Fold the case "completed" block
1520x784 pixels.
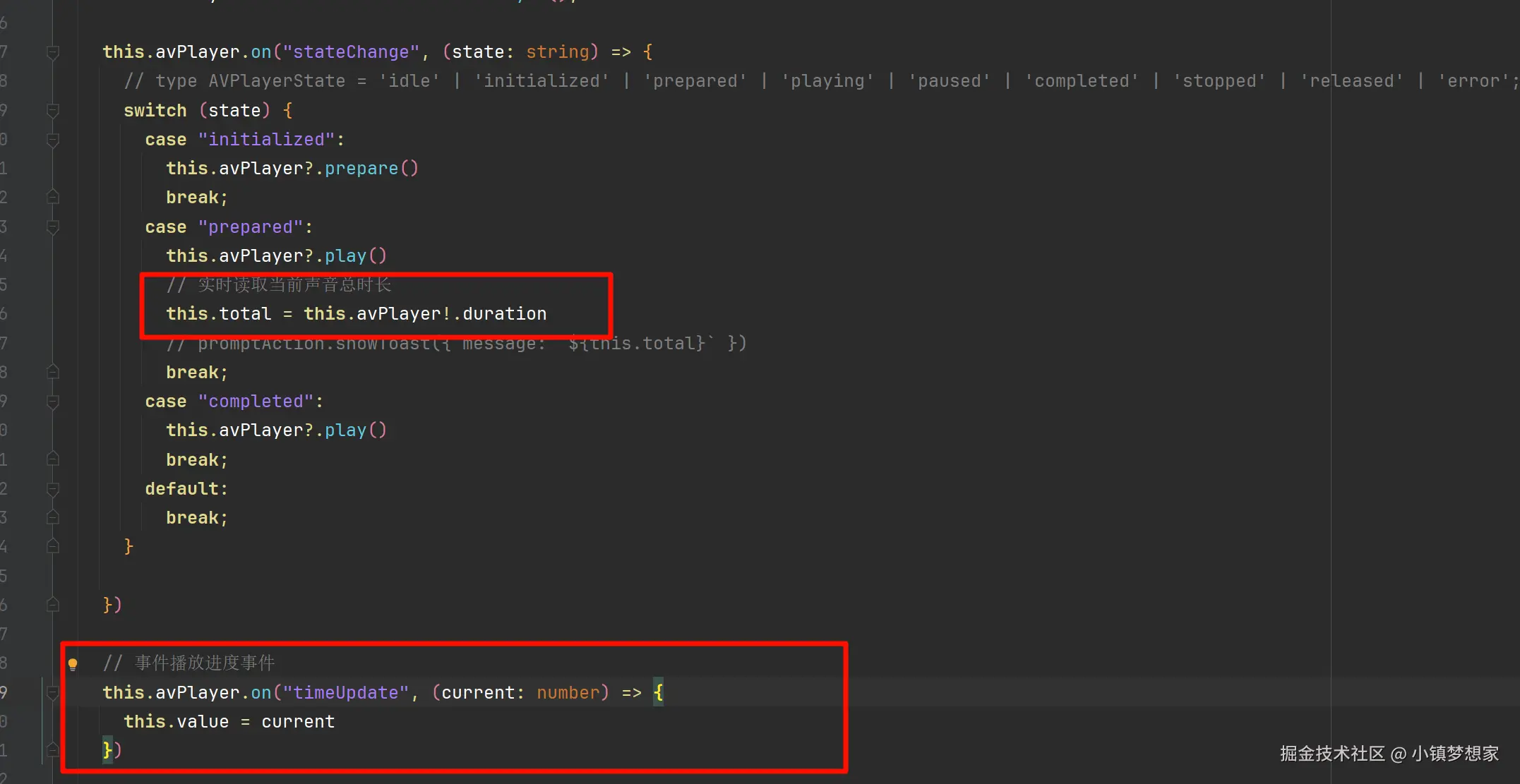(53, 402)
